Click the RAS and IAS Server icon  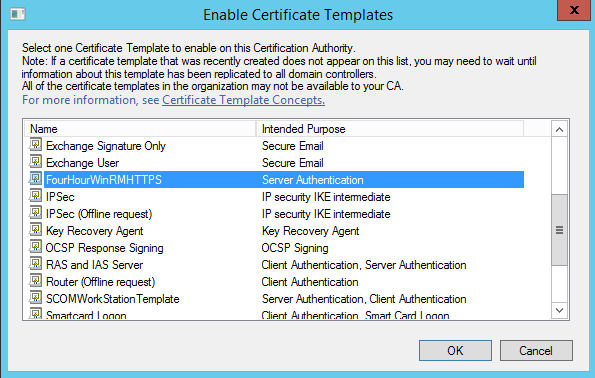[36, 264]
